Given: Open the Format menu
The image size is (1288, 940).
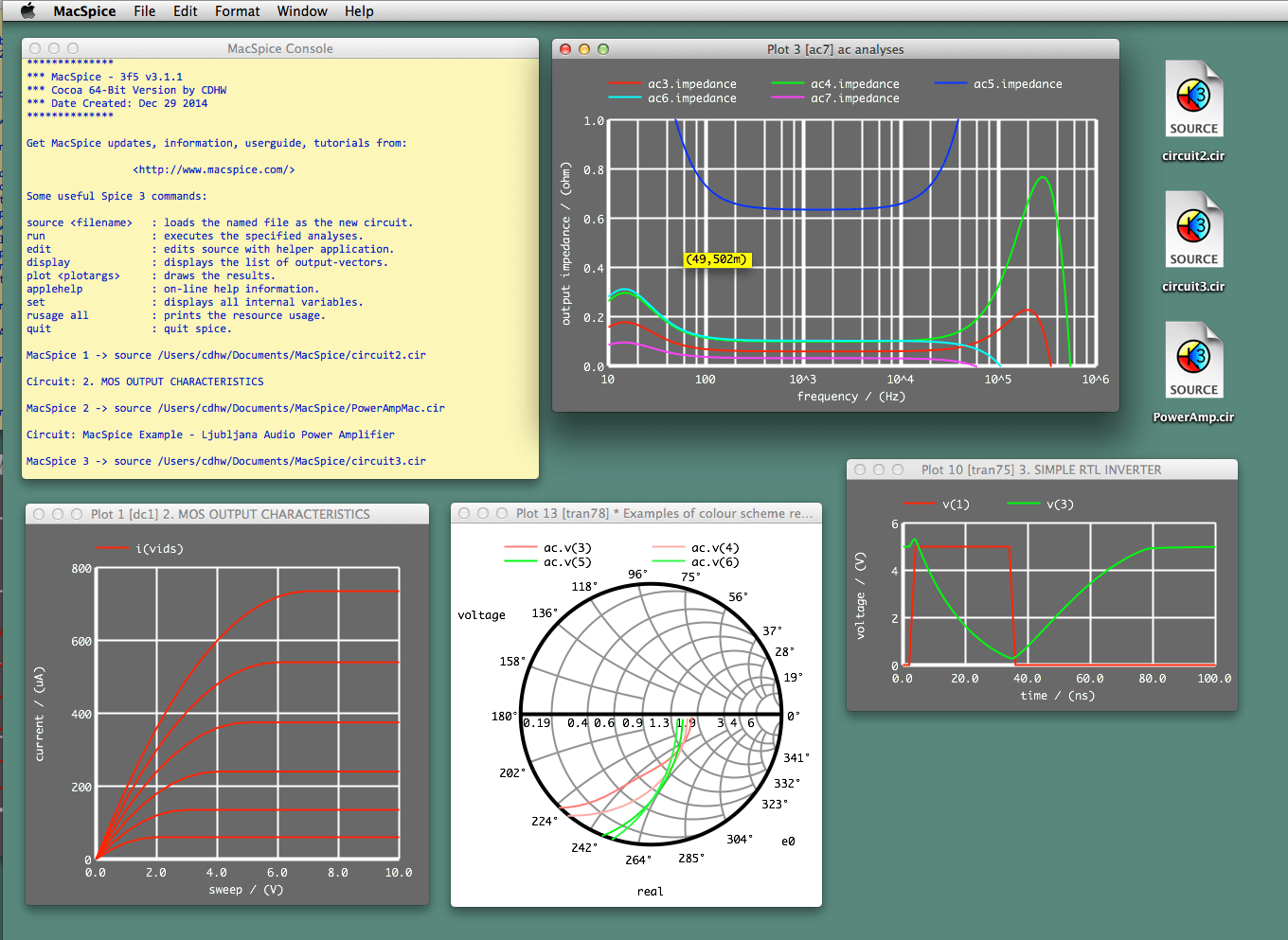Looking at the screenshot, I should [x=237, y=11].
